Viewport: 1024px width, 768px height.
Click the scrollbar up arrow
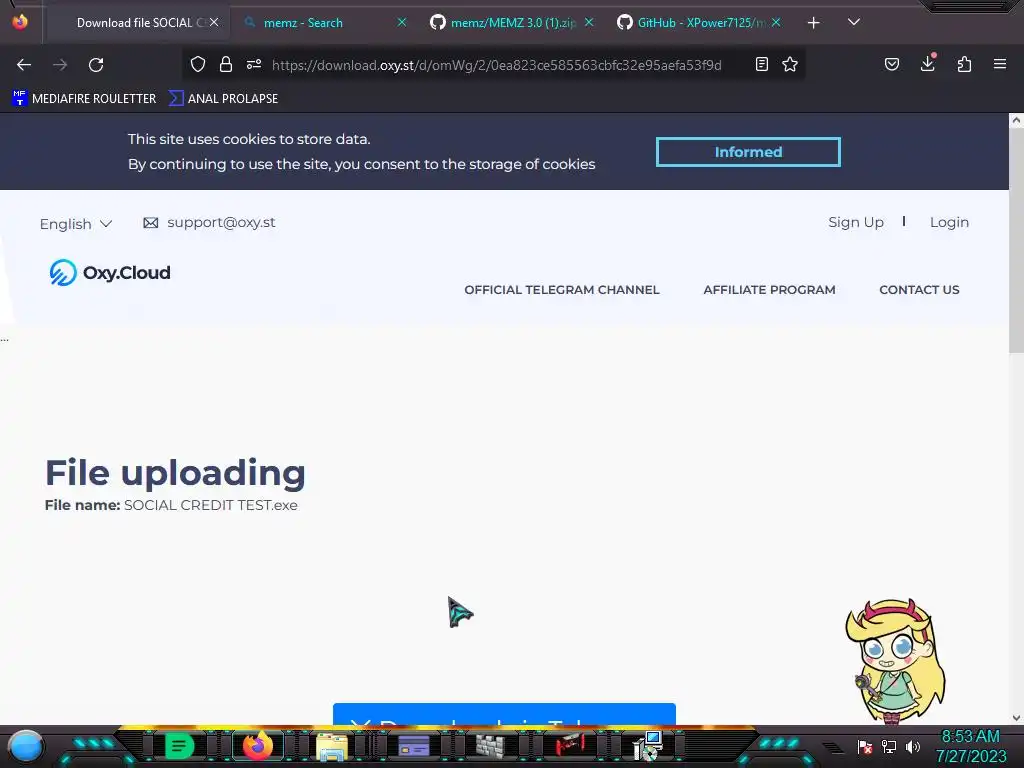tap(1016, 120)
